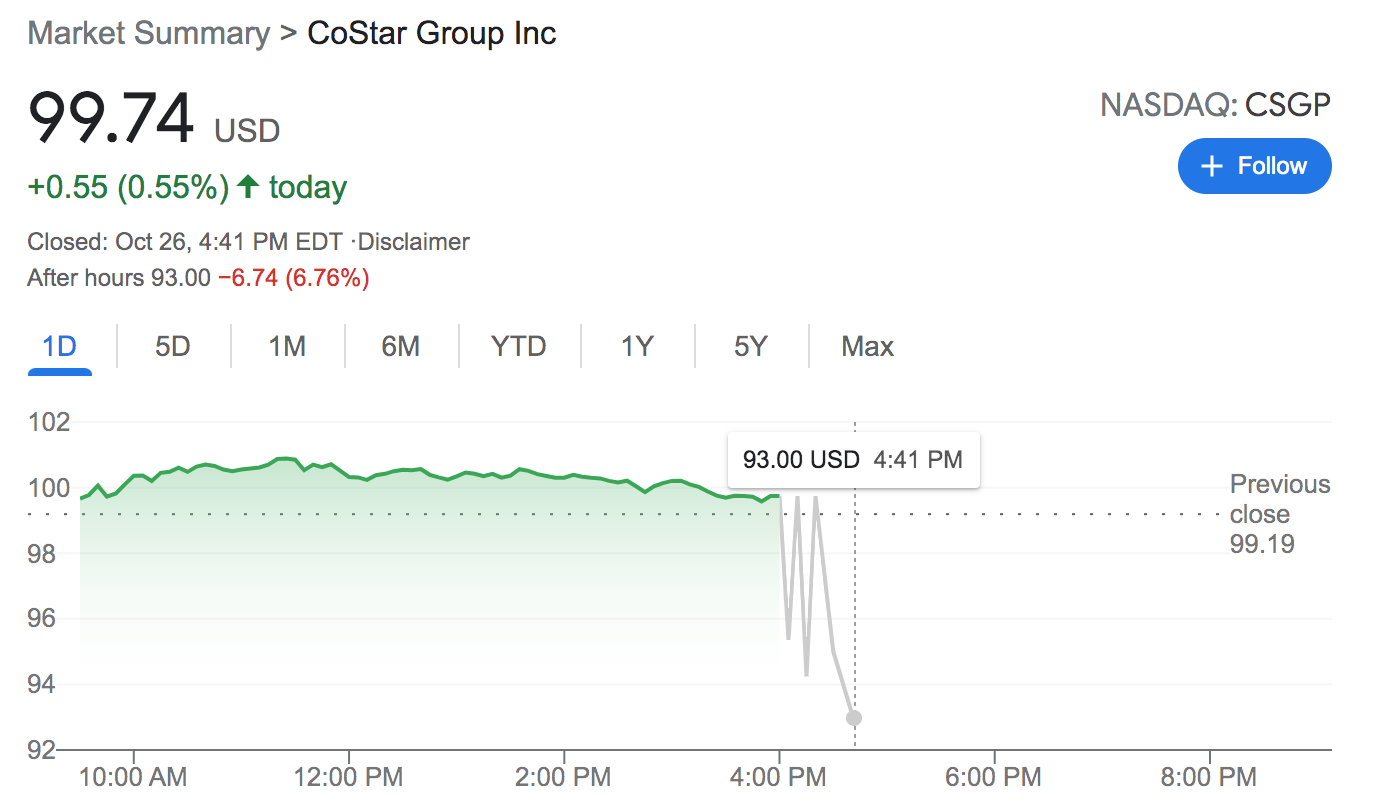Go back to Market Summary breadcrumb
Image resolution: width=1390 pixels, height=804 pixels.
pos(149,33)
